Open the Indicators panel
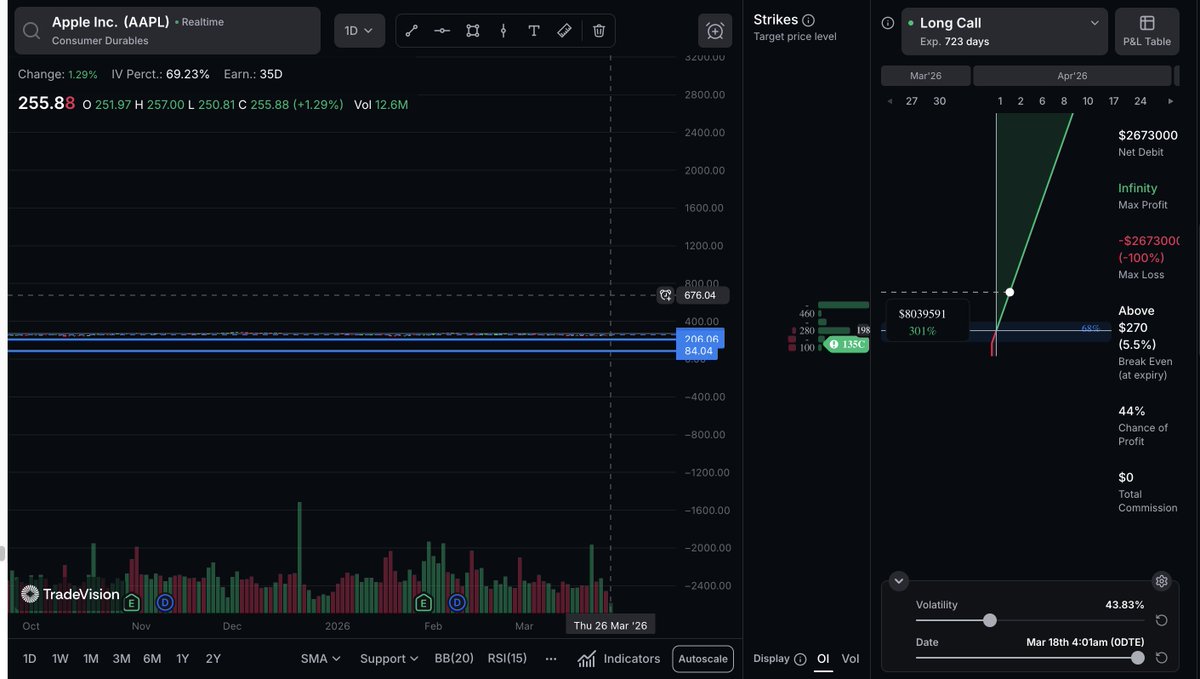This screenshot has height=679, width=1200. [619, 659]
